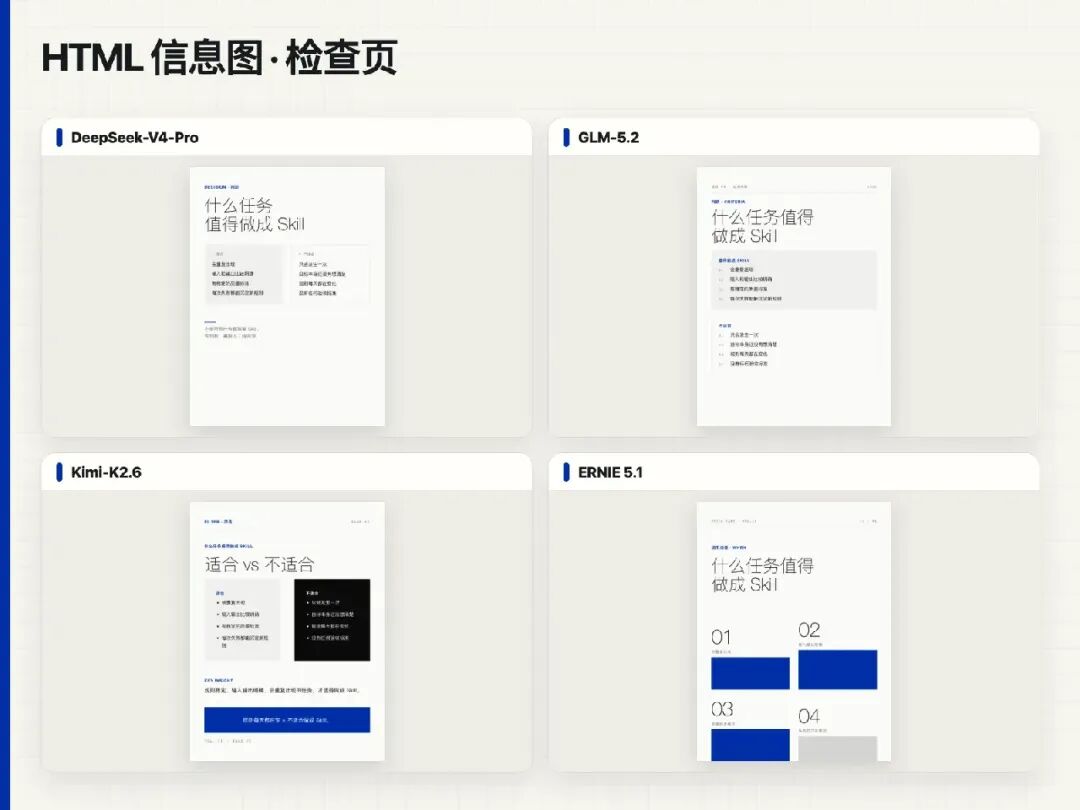
Task: Click the black 不适合 box in Kimi preview
Action: [x=332, y=620]
